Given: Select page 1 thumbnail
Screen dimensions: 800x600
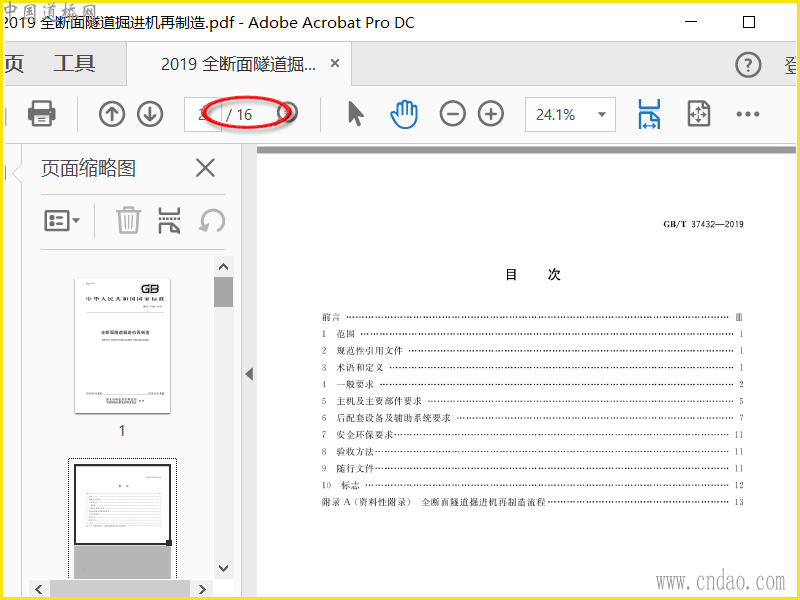Looking at the screenshot, I should tap(122, 345).
